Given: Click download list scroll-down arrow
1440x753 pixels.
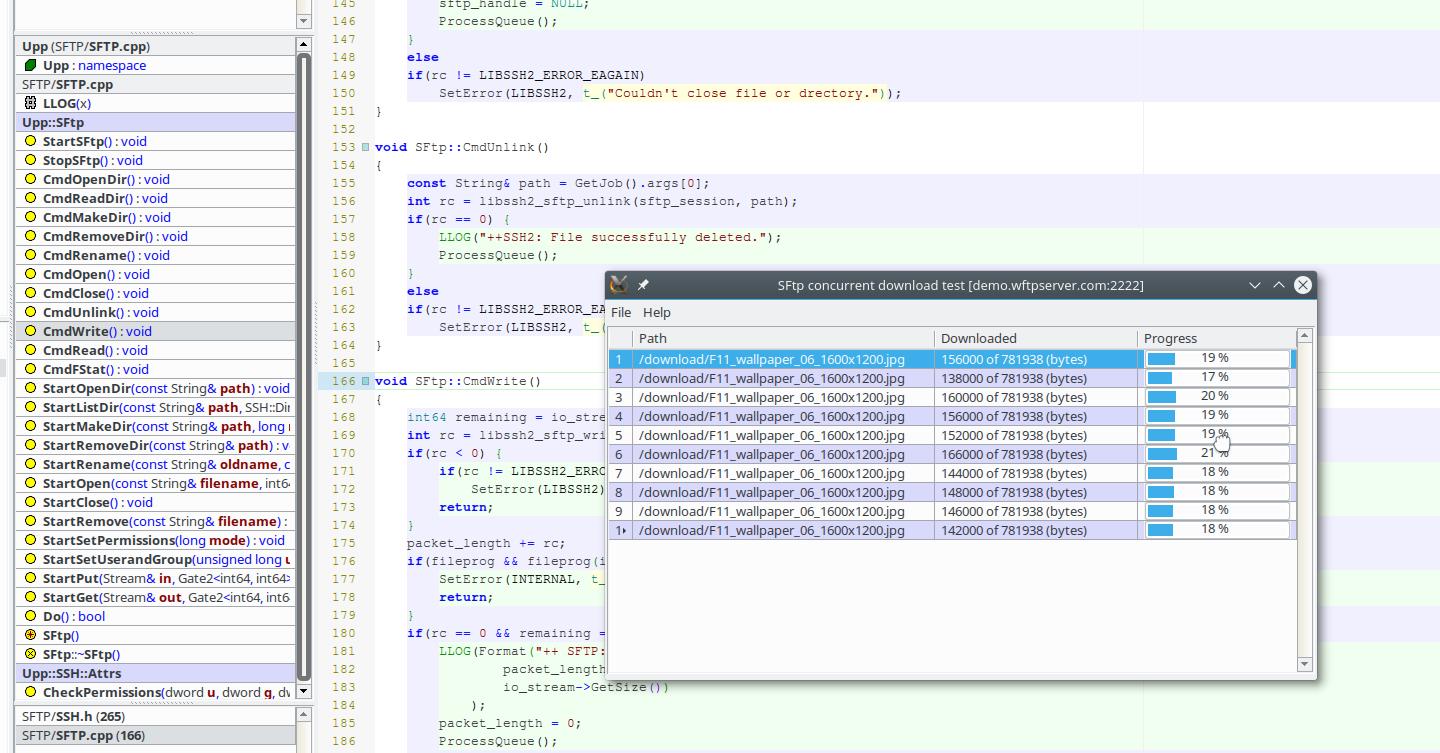Looking at the screenshot, I should click(x=1304, y=664).
